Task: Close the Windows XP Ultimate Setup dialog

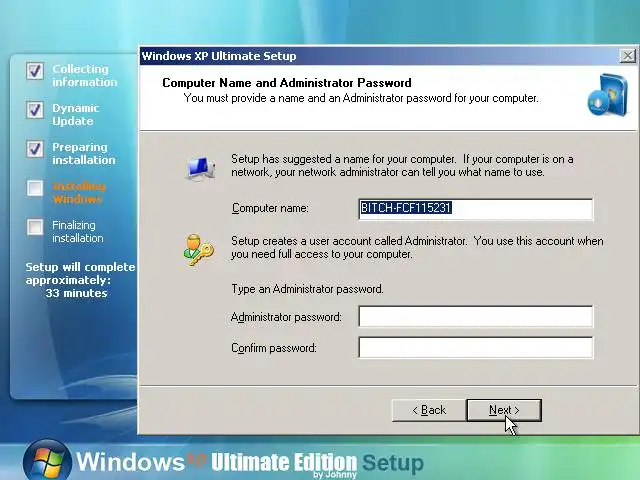Action: [627, 56]
